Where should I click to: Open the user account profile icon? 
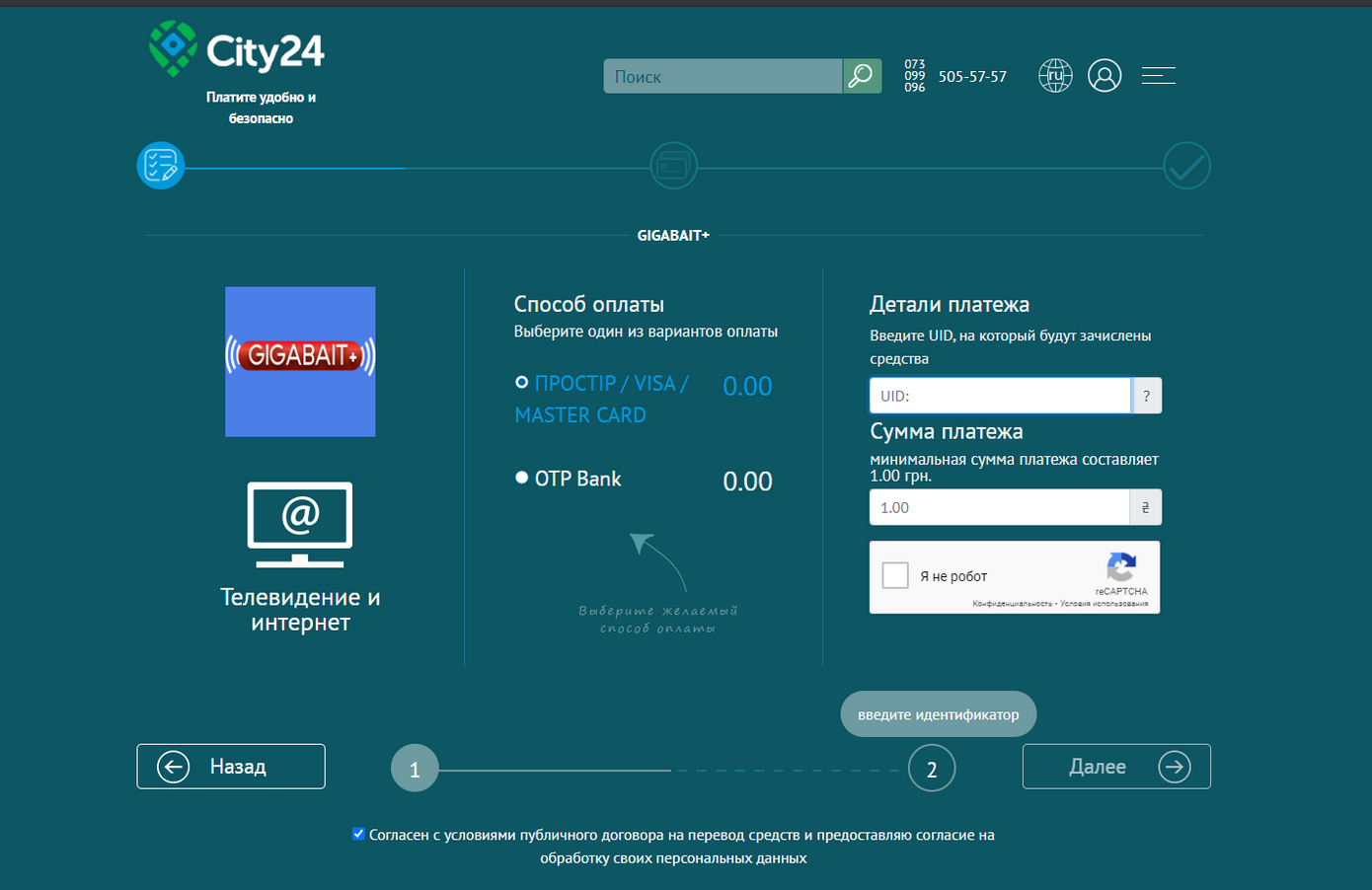1105,76
